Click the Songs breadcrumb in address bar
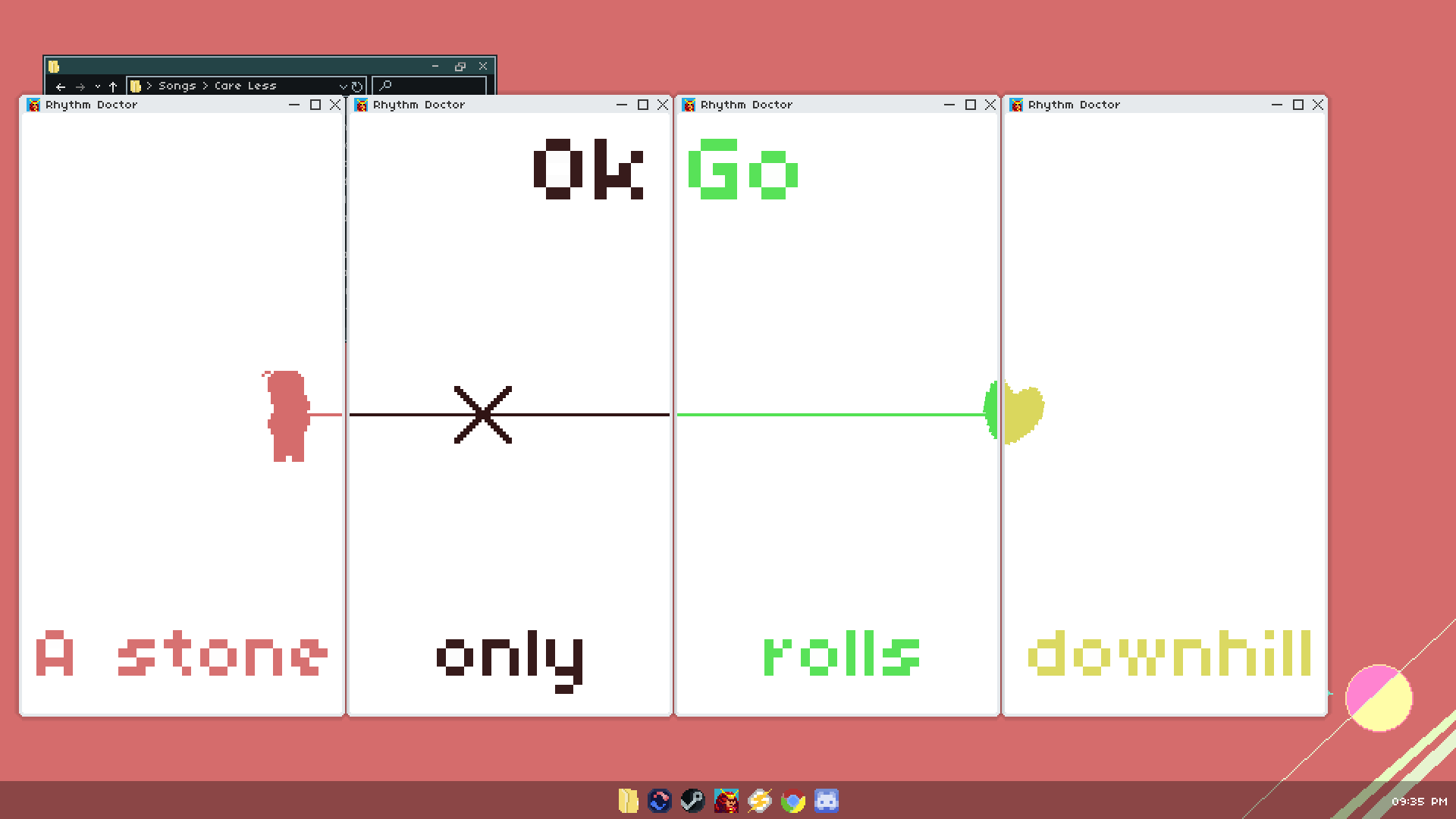 (x=177, y=86)
